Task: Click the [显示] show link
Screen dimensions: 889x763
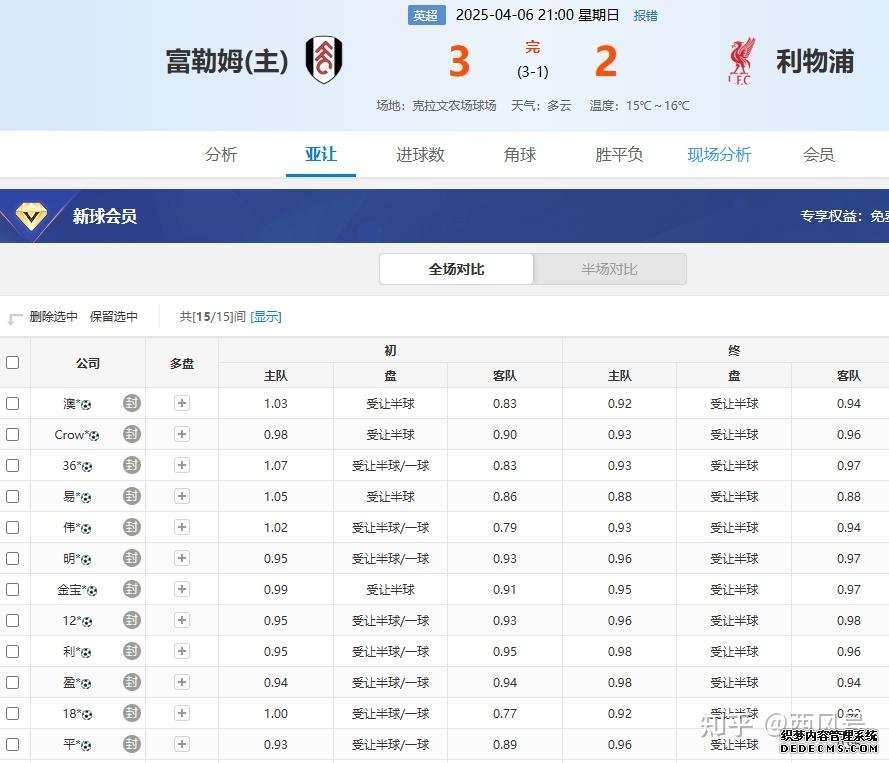Action: (266, 316)
